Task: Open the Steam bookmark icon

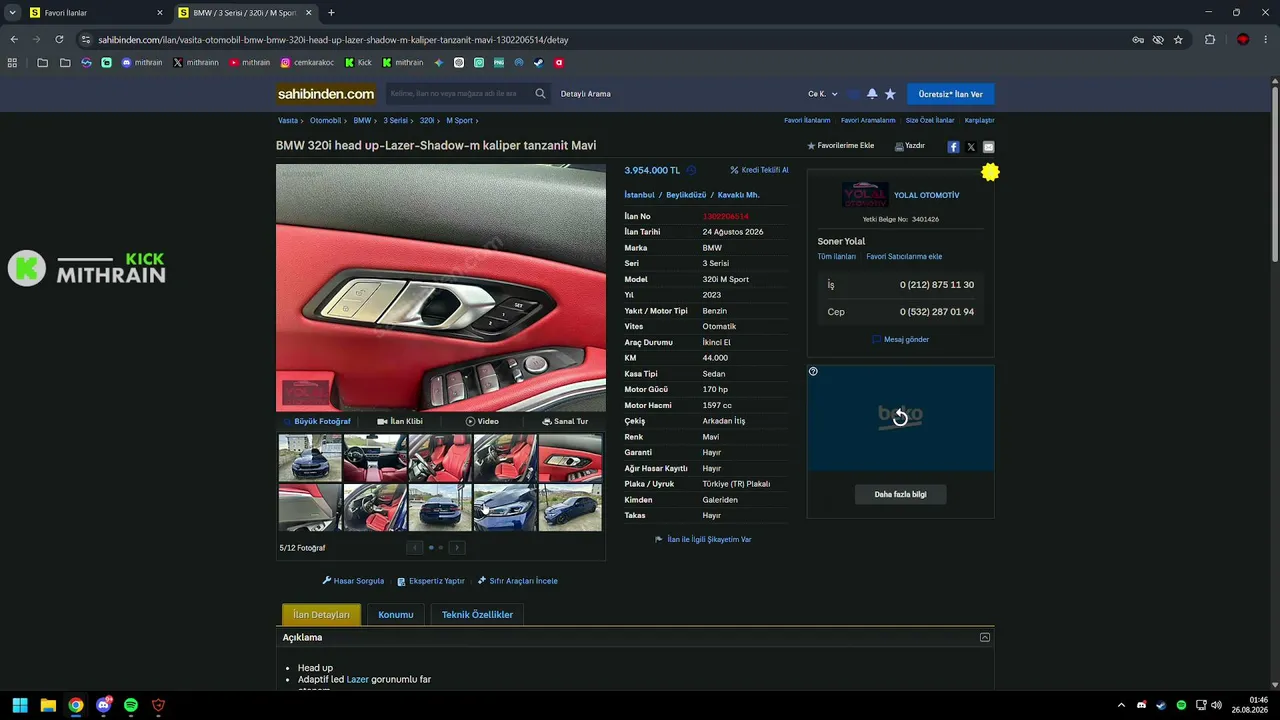Action: click(x=538, y=63)
